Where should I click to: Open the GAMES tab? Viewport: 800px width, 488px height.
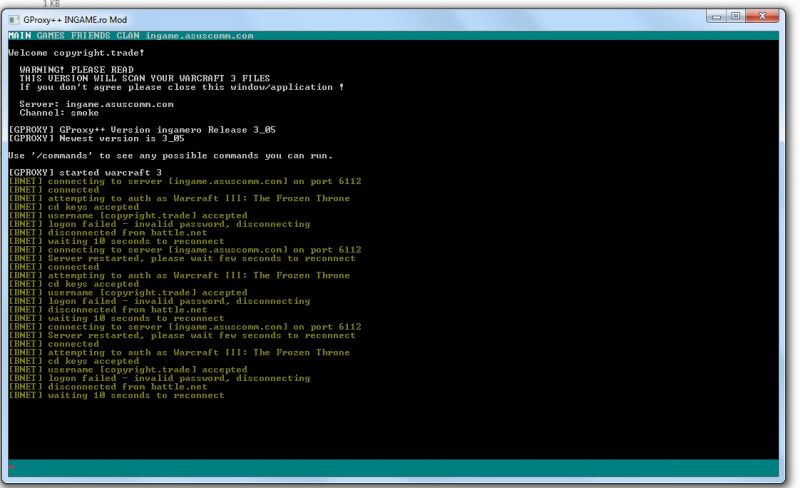[51, 35]
